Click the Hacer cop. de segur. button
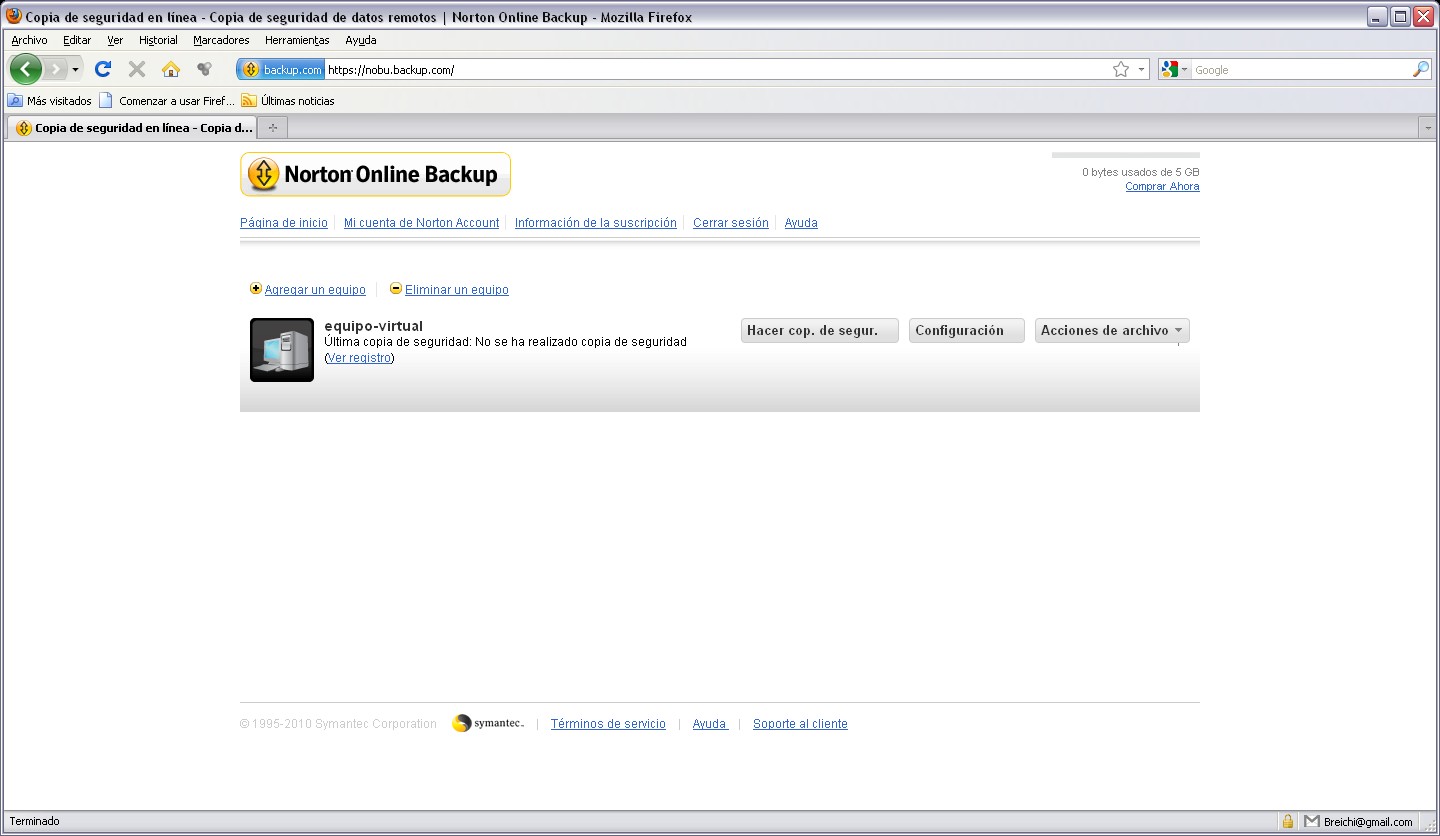This screenshot has height=836, width=1440. [x=820, y=331]
